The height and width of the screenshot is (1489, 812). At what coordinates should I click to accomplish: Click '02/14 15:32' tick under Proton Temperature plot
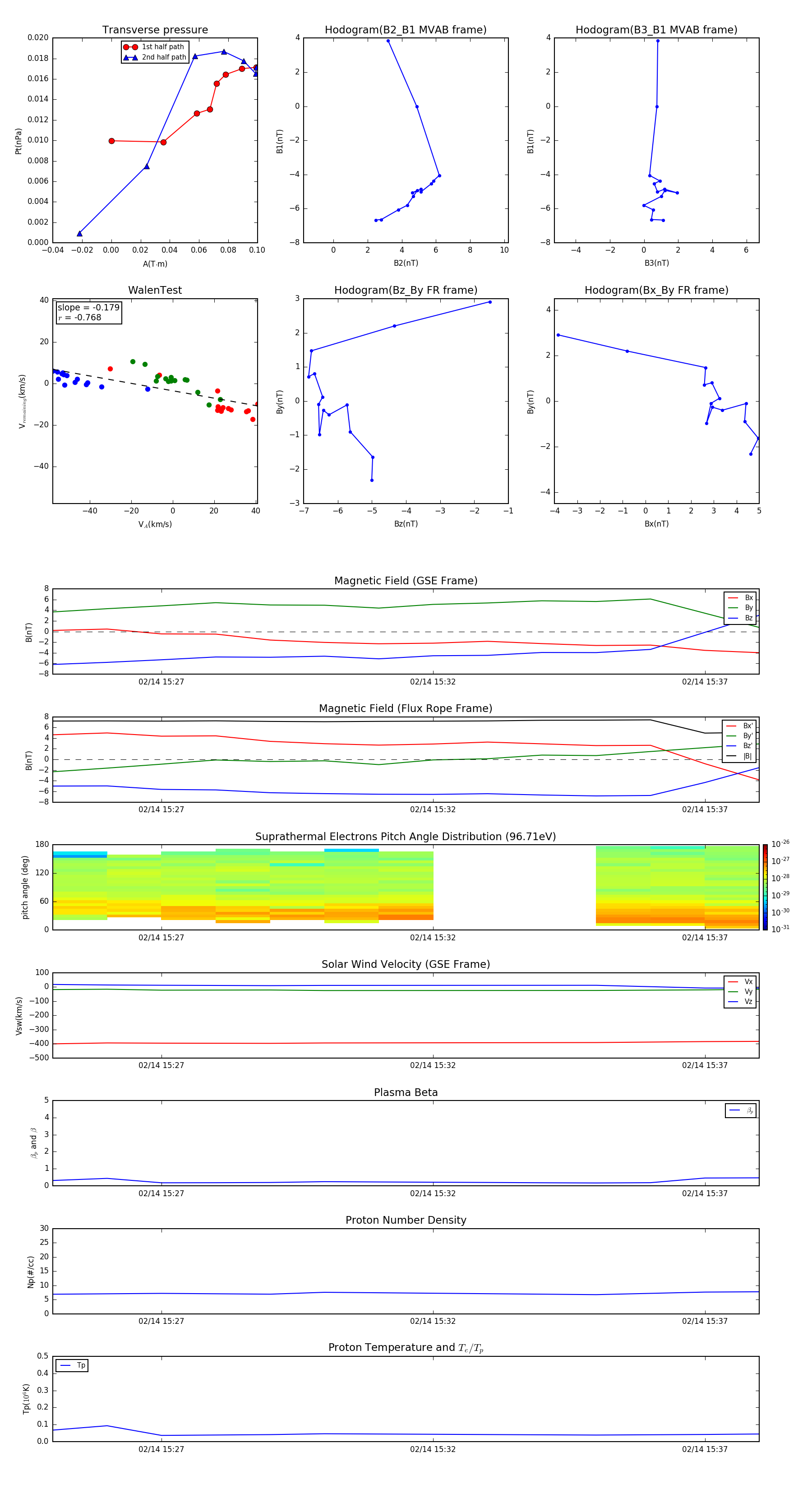click(x=433, y=1449)
